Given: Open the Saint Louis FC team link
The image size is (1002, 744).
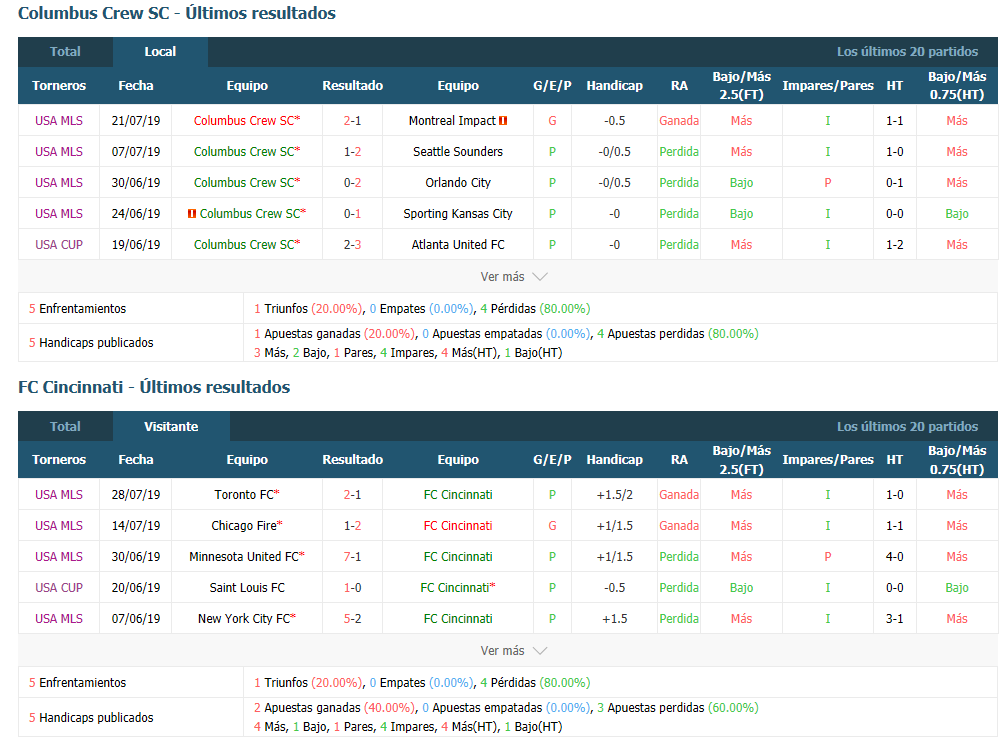Looking at the screenshot, I should (247, 587).
